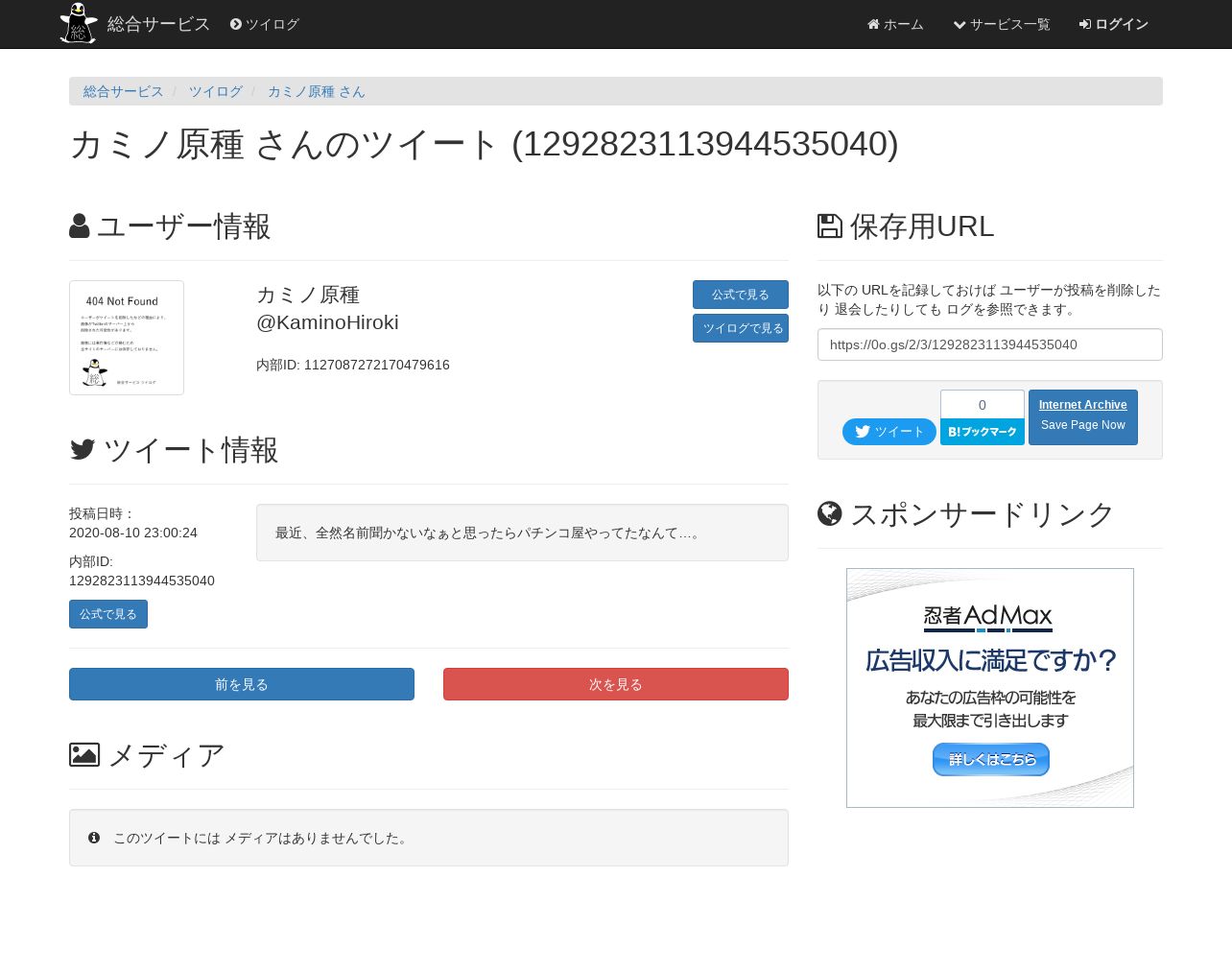Screen dimensions: 1232x972
Task: Click the @KaminoHiroki username text
Action: 327,322
